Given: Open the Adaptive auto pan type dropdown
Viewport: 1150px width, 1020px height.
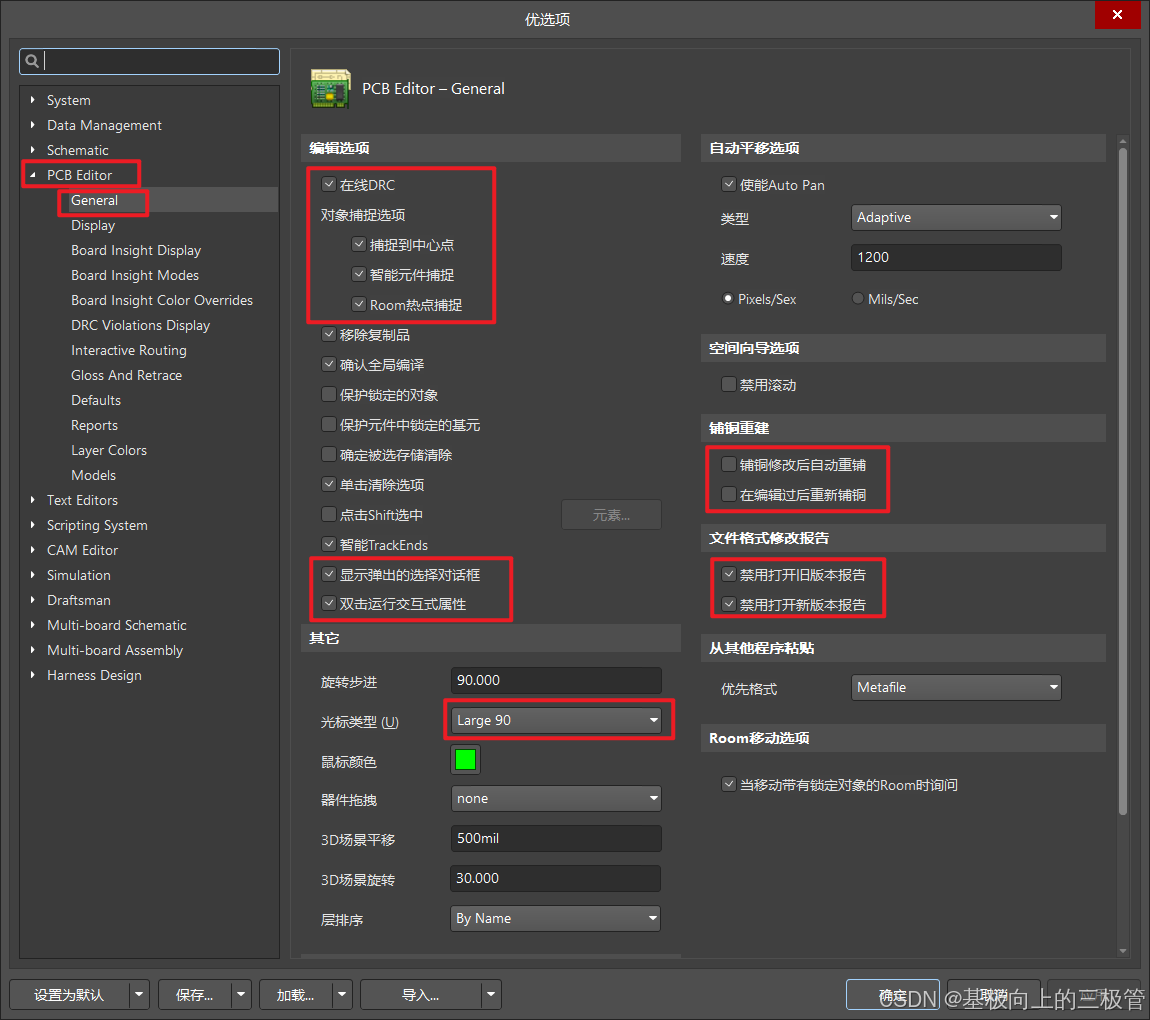Looking at the screenshot, I should click(956, 218).
